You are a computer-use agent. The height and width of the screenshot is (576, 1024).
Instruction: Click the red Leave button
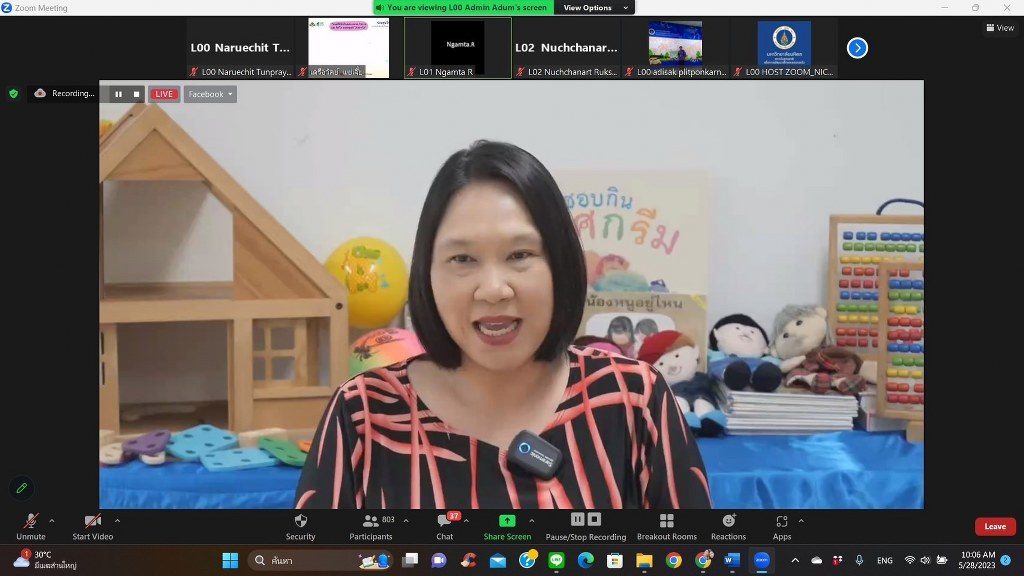(x=995, y=526)
